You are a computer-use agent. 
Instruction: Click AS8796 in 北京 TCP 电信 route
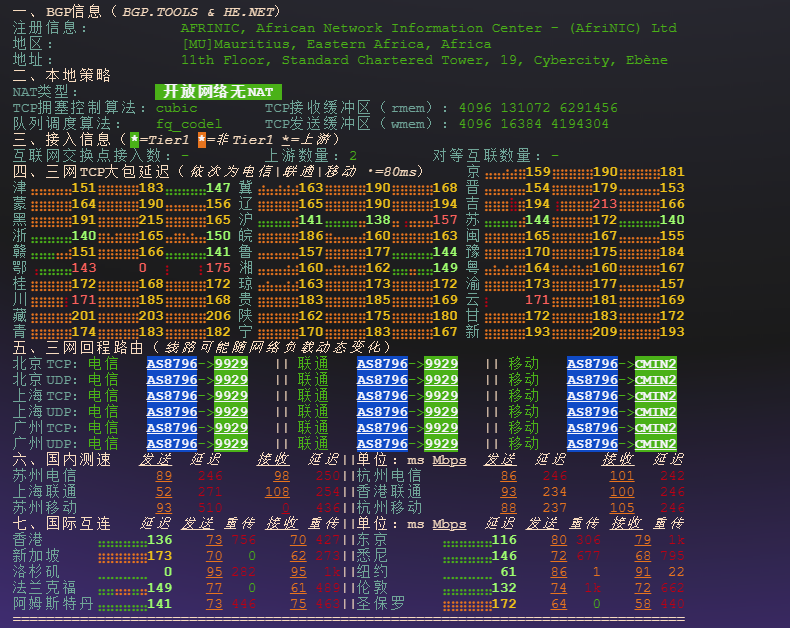[x=172, y=364]
